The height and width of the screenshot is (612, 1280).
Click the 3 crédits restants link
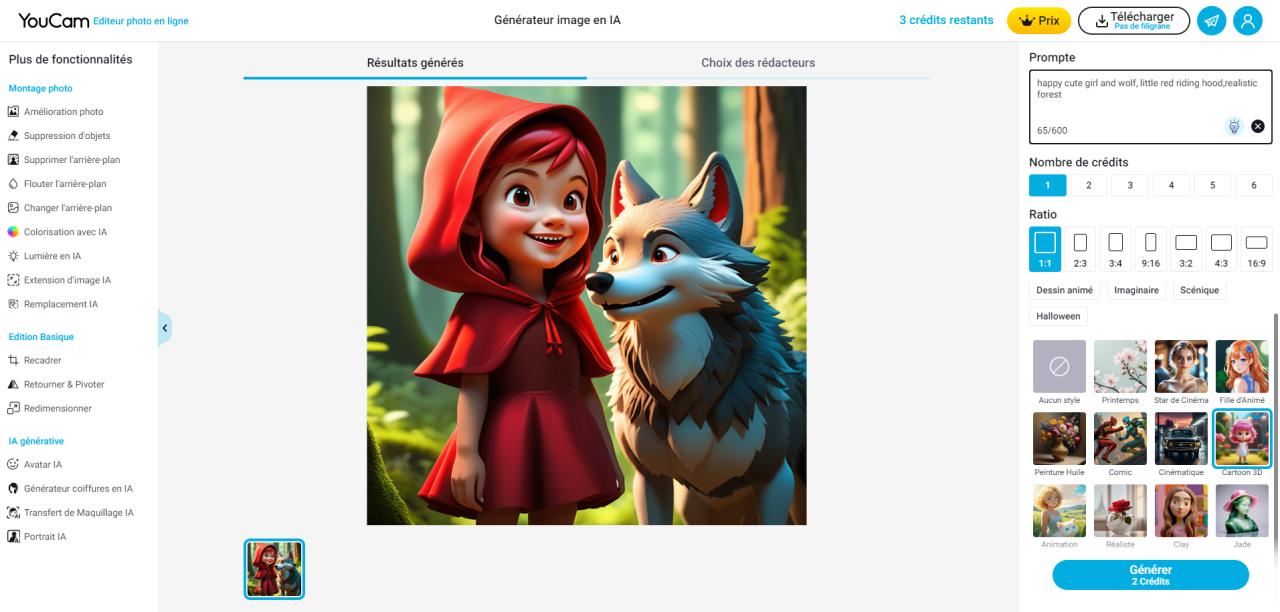(946, 20)
